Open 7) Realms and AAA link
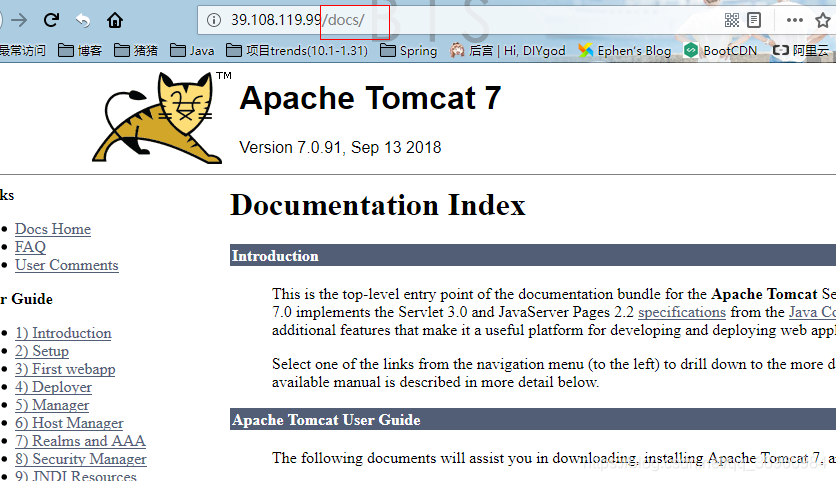The image size is (836, 481). point(80,441)
